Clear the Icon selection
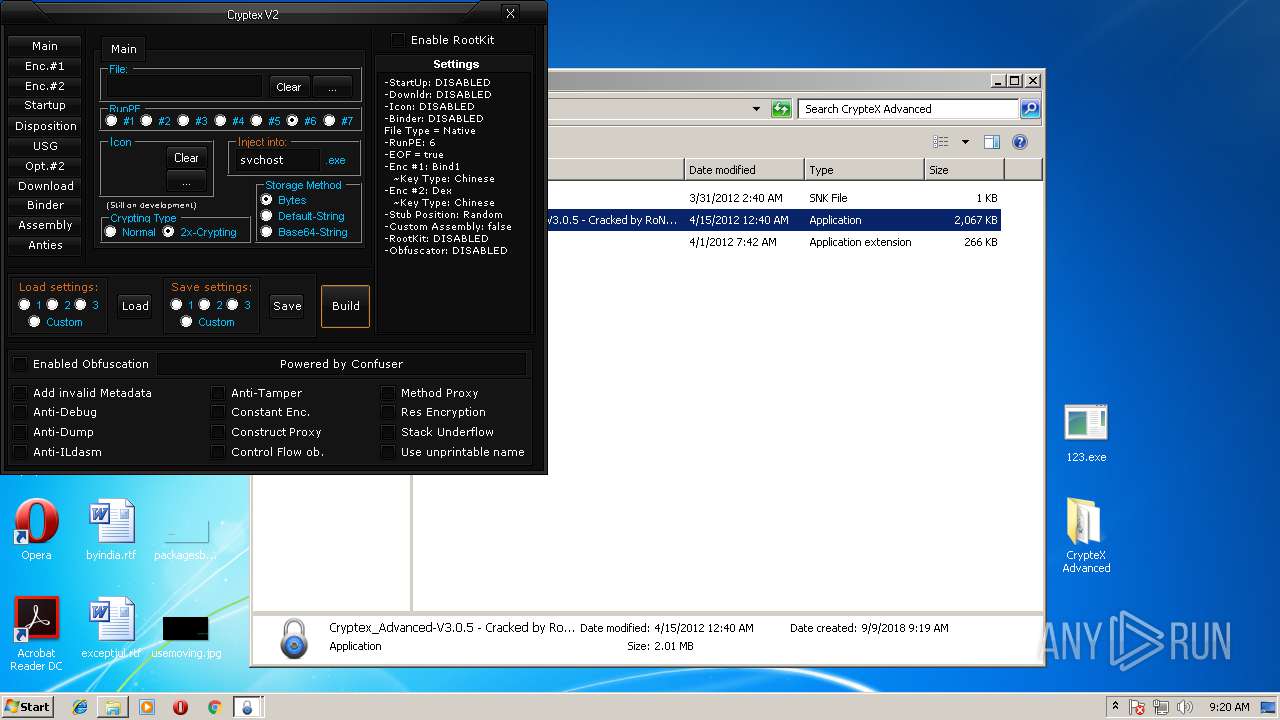The image size is (1280, 720). click(186, 158)
